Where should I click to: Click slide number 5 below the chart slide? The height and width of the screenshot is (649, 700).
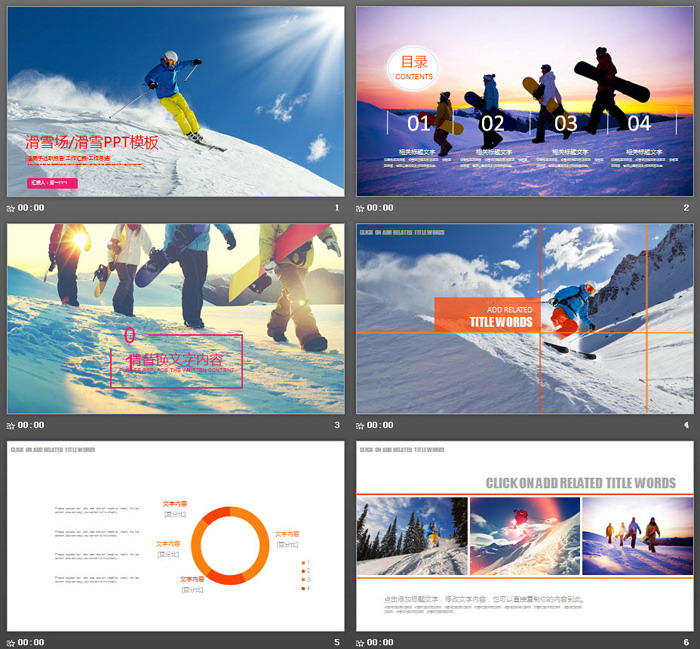click(x=337, y=643)
